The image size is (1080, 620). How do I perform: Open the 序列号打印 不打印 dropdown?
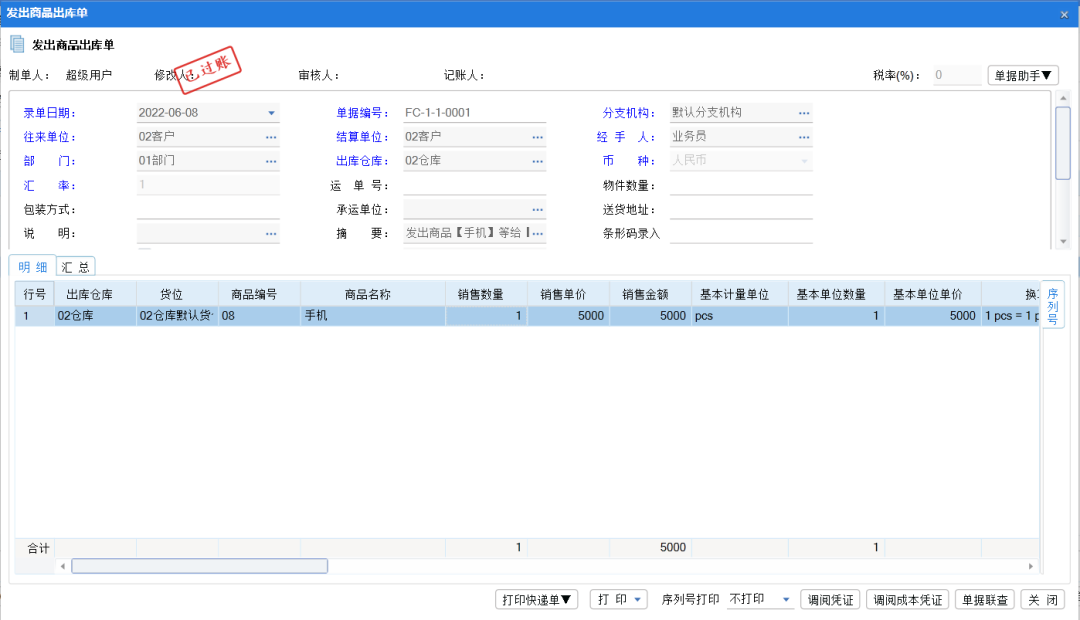[785, 599]
